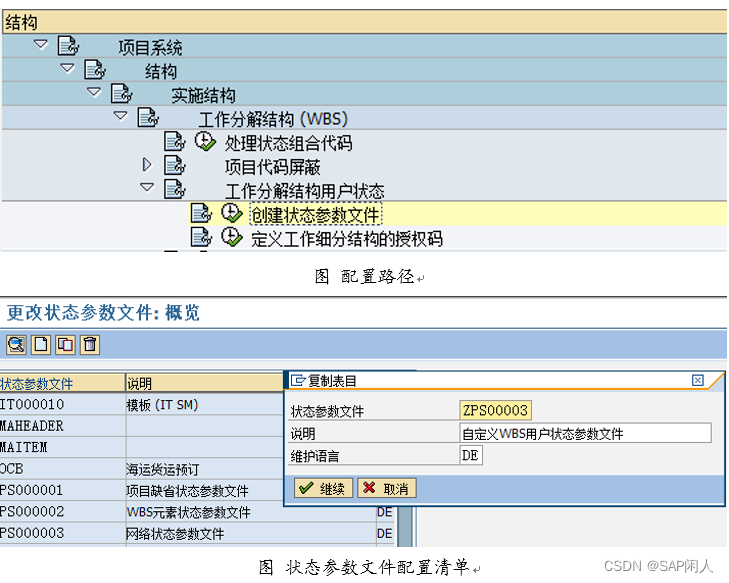This screenshot has width=729, height=583.
Task: Select 工作分解结构用户状态 tree entry
Action: 305,191
